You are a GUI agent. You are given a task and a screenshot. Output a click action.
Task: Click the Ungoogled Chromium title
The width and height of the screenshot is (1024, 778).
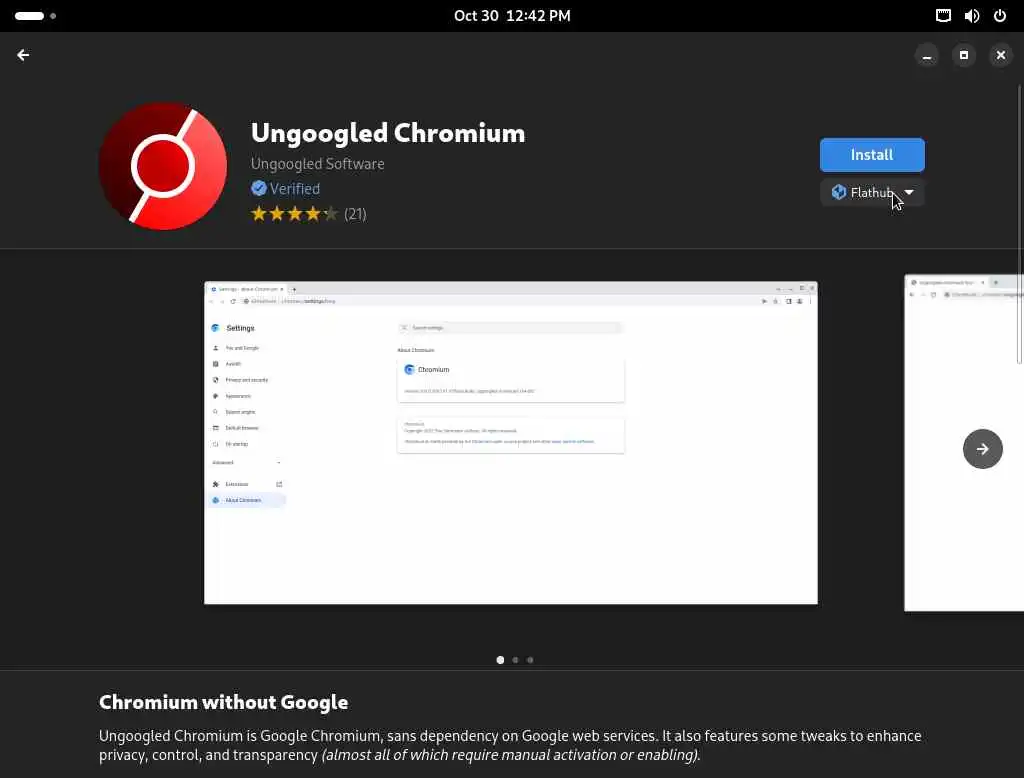tap(388, 133)
